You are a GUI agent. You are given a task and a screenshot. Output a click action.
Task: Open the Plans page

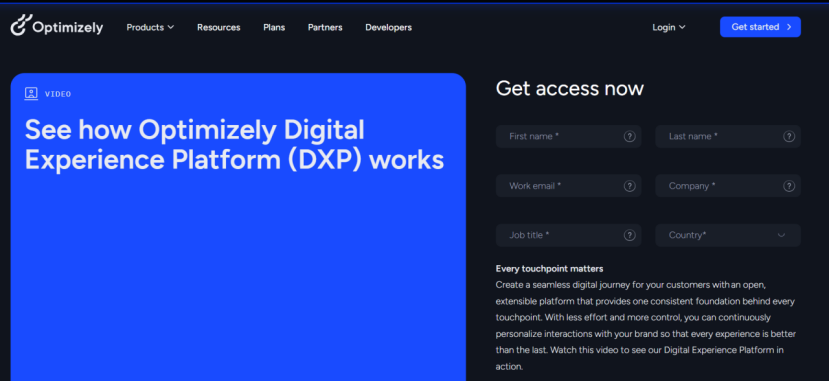click(274, 28)
